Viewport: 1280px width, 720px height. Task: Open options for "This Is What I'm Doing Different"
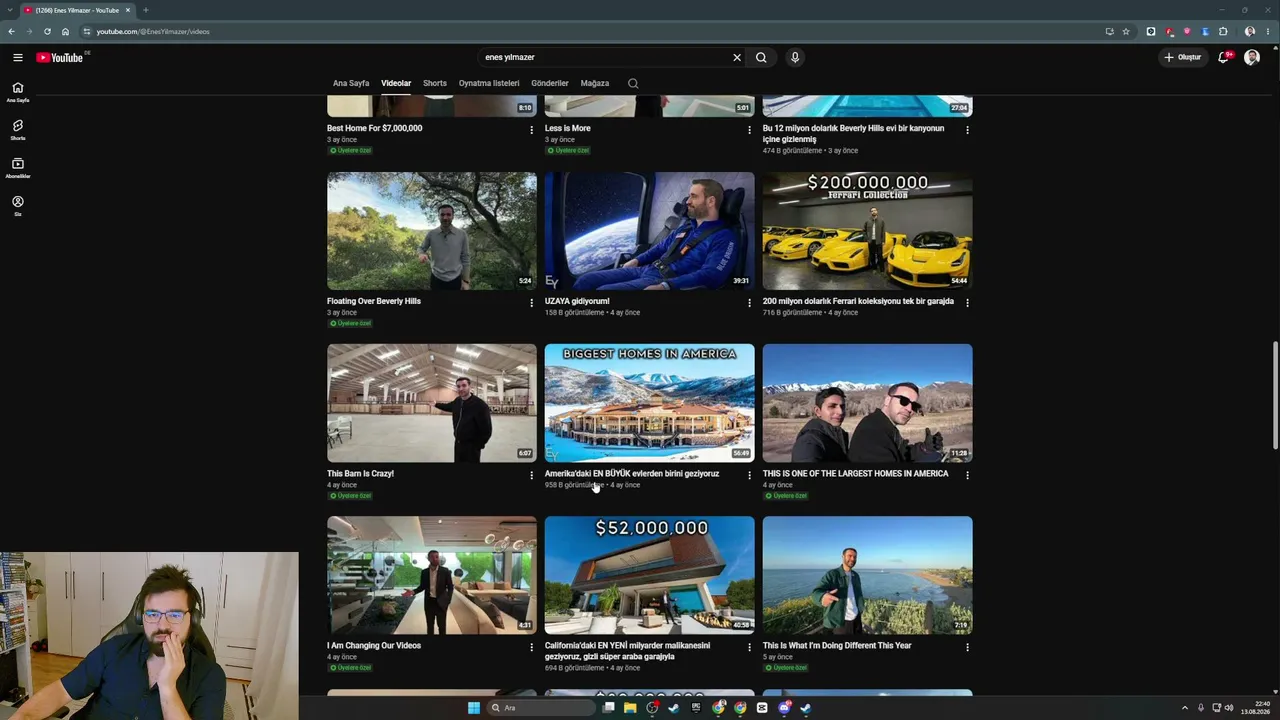967,647
